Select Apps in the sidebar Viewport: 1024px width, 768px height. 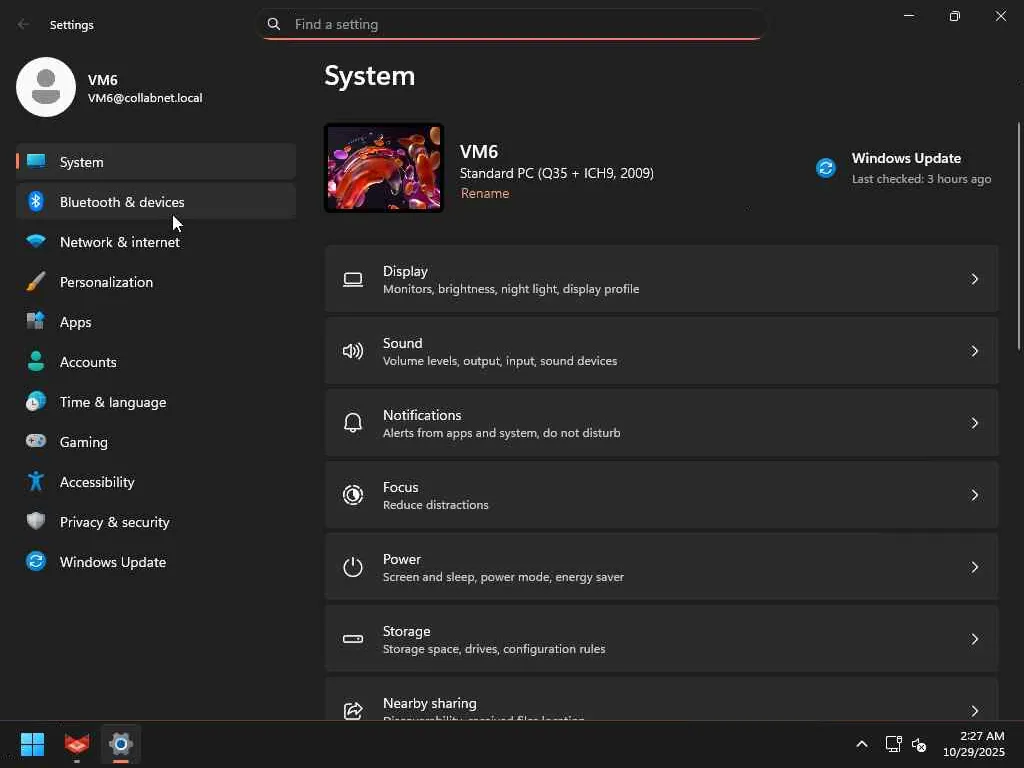[76, 322]
